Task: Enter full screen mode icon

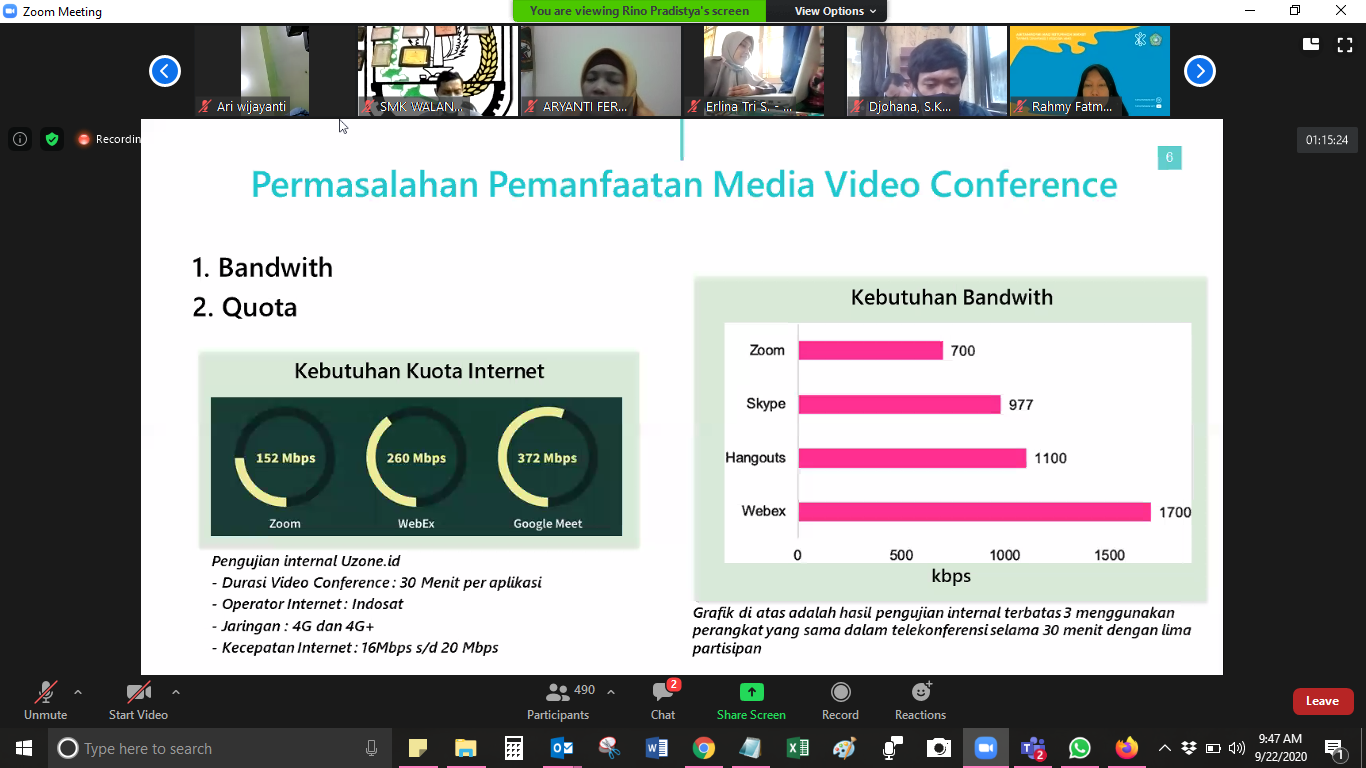Action: click(1345, 44)
